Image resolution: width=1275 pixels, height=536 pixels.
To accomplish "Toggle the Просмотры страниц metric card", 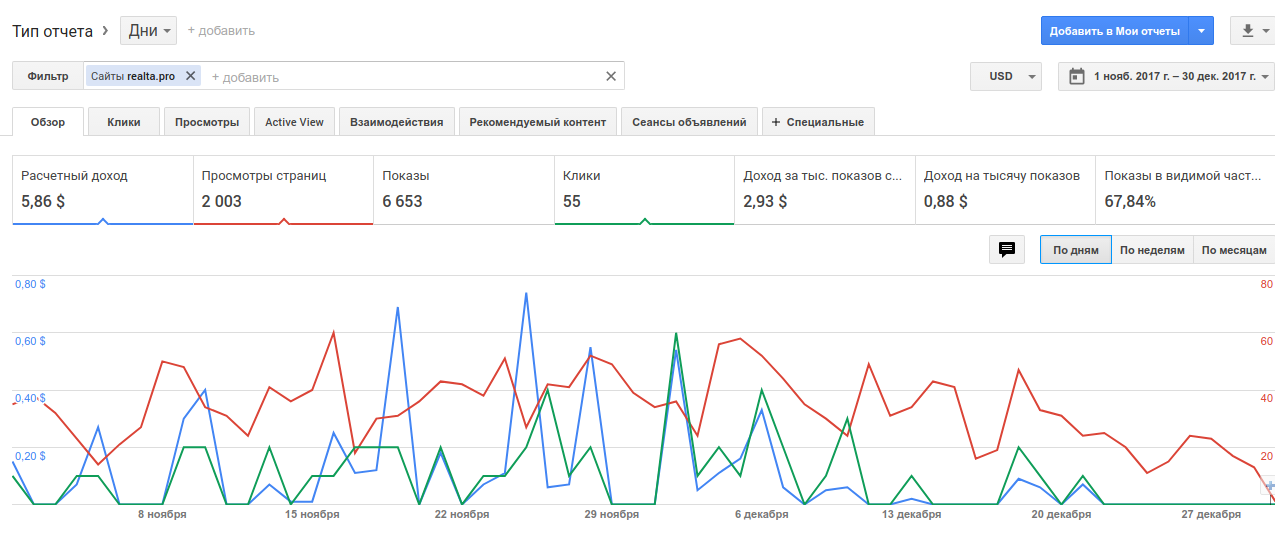I will click(x=283, y=189).
